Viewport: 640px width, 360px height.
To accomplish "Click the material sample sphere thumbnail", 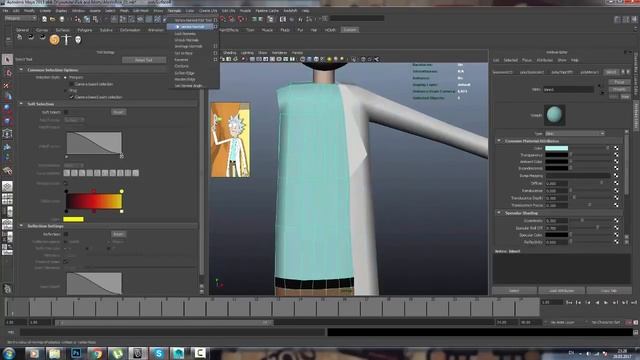I will coord(554,115).
